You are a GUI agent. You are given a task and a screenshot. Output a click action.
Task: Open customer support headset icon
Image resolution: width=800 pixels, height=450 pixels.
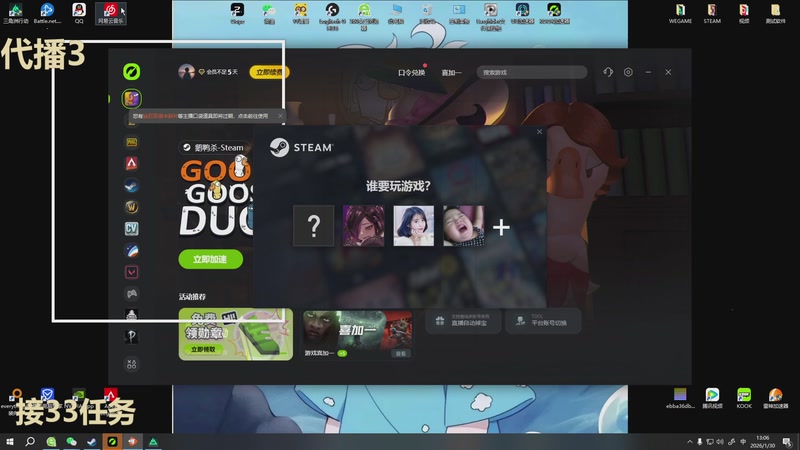click(608, 72)
